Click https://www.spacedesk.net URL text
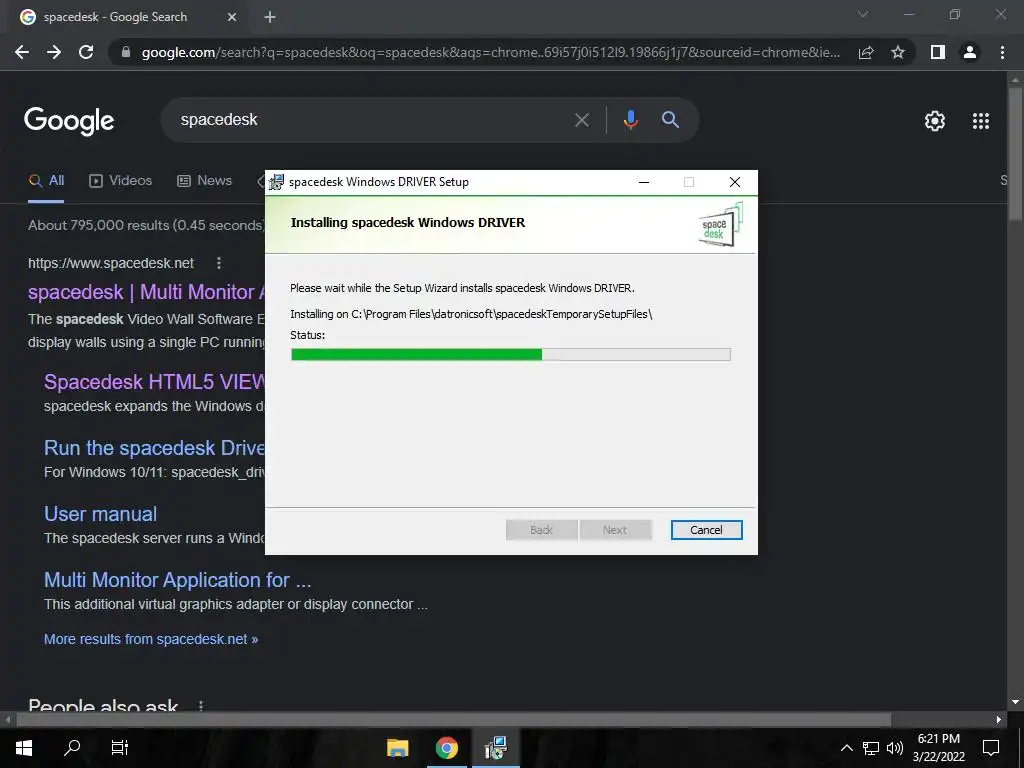The width and height of the screenshot is (1024, 768). [111, 263]
